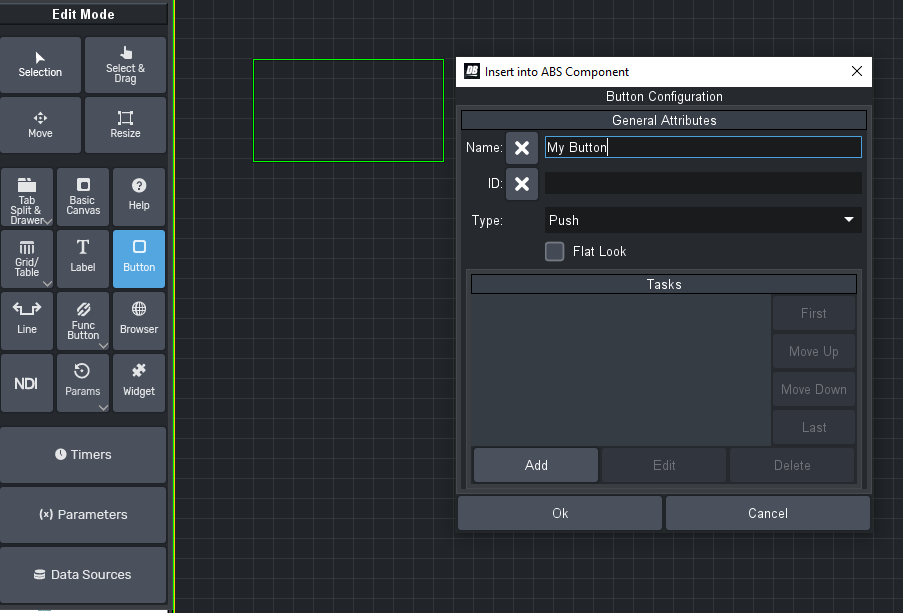The width and height of the screenshot is (903, 613).
Task: Add a new task
Action: [536, 465]
